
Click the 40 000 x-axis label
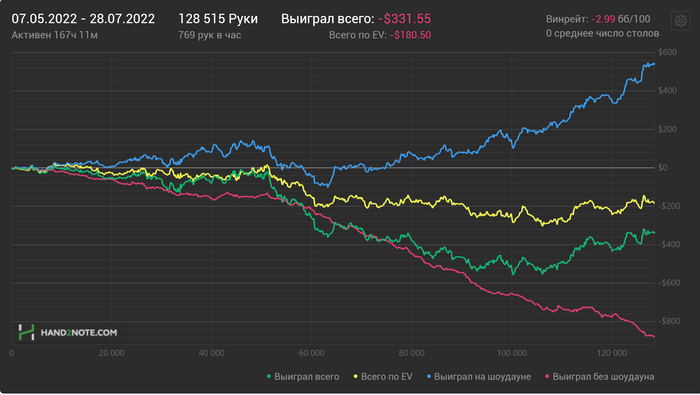(x=212, y=353)
